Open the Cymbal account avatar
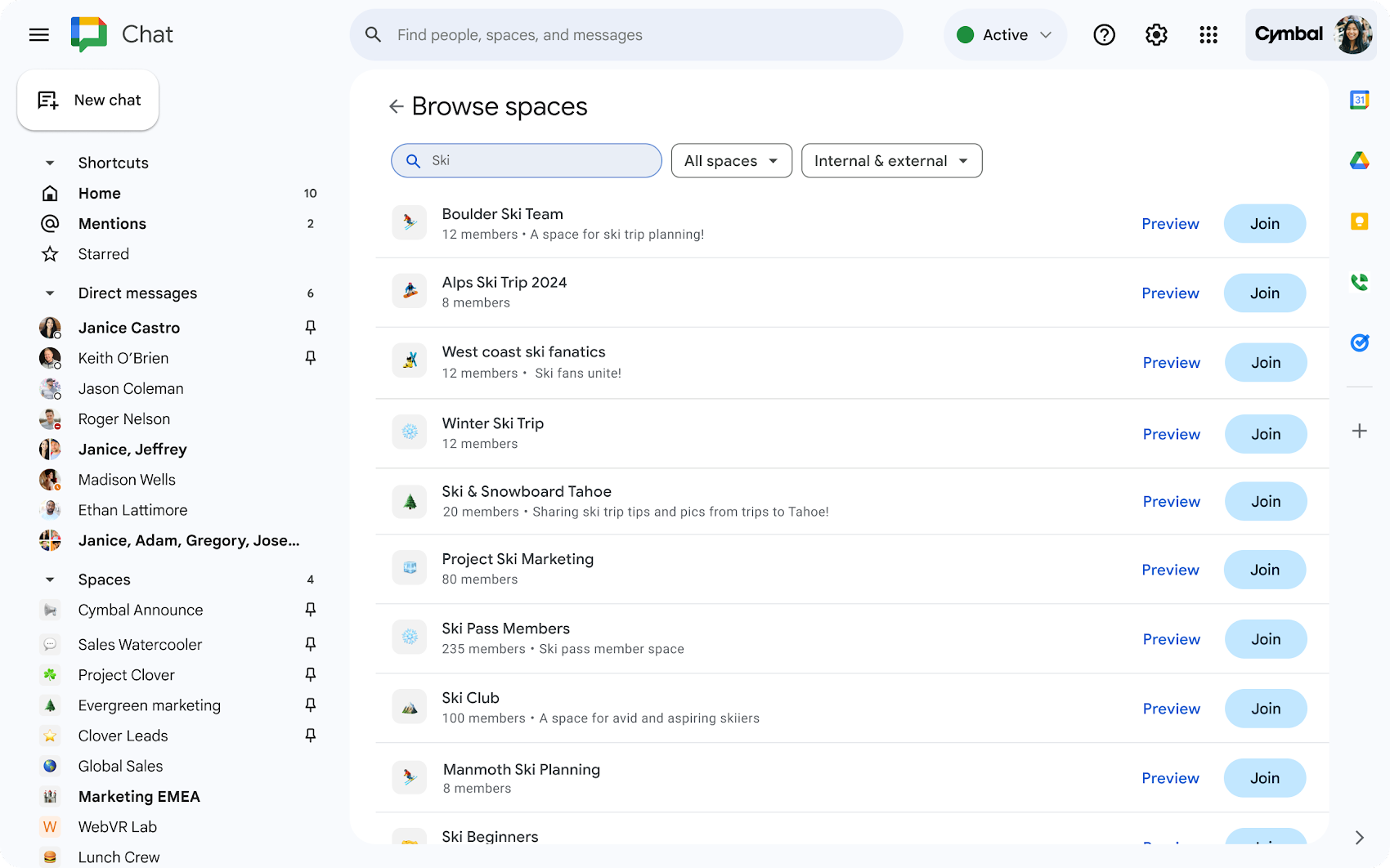This screenshot has height=868, width=1390. point(1353,34)
